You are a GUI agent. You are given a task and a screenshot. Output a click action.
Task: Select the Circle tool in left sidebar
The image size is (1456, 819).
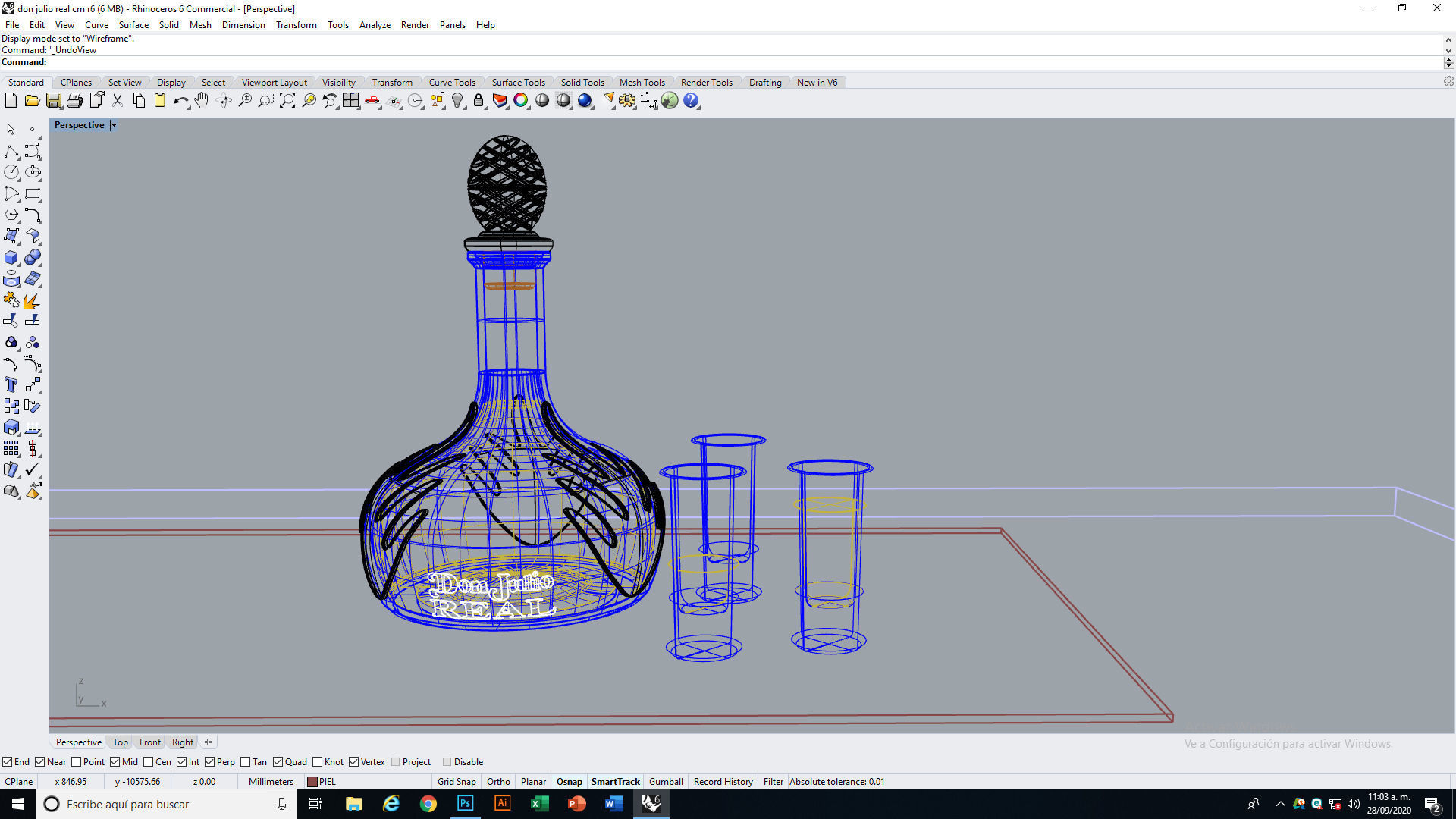(11, 172)
